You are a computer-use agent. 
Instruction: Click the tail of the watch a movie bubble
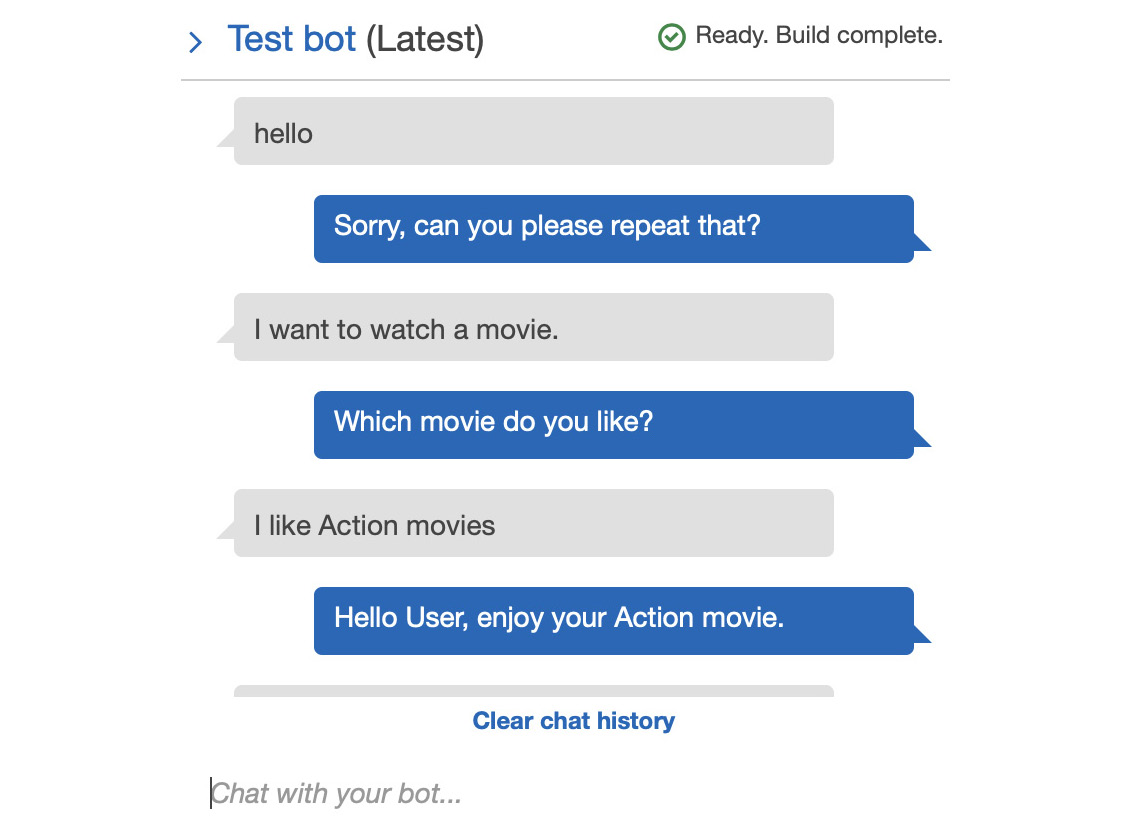point(226,334)
